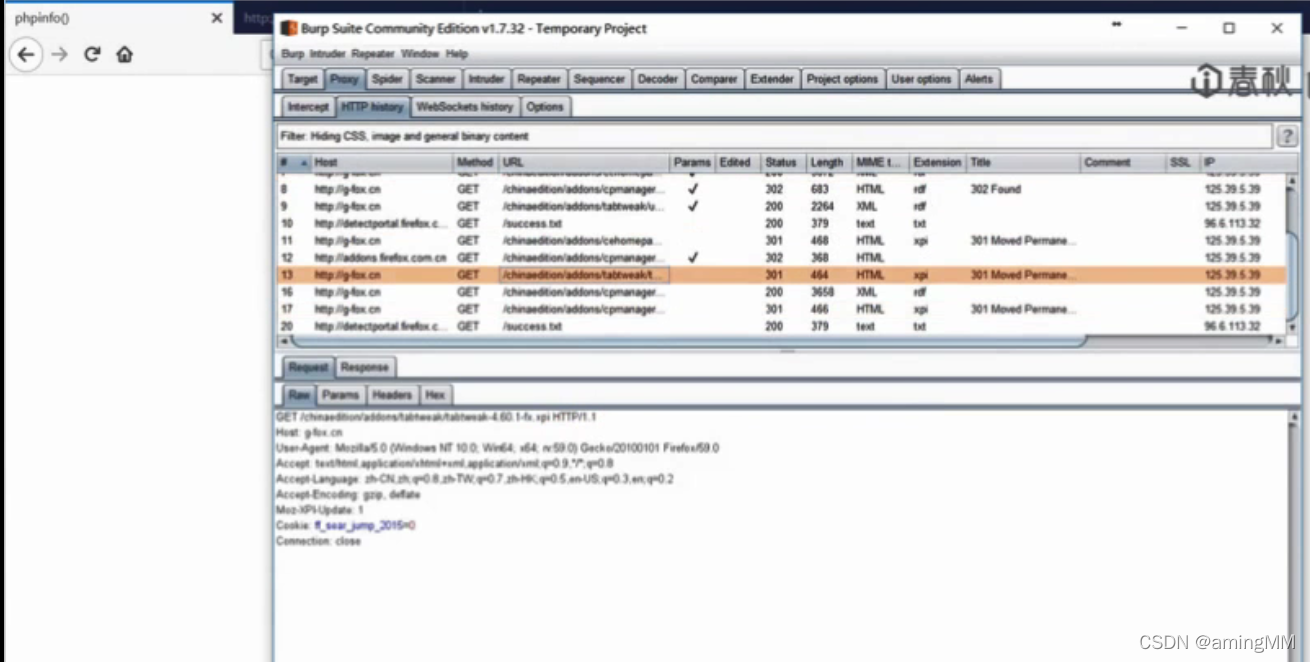Go to the Project options tab
This screenshot has height=662, width=1310.
pos(842,79)
